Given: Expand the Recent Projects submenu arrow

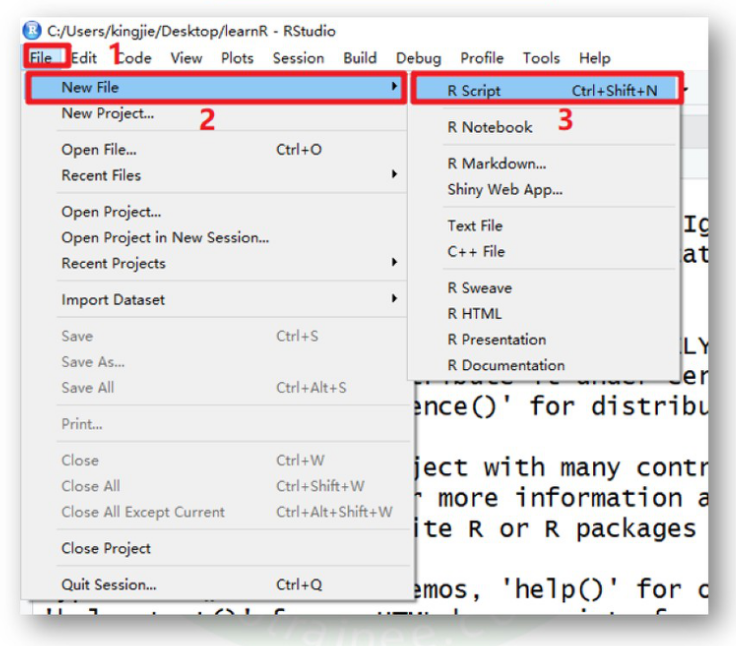Looking at the screenshot, I should [394, 262].
